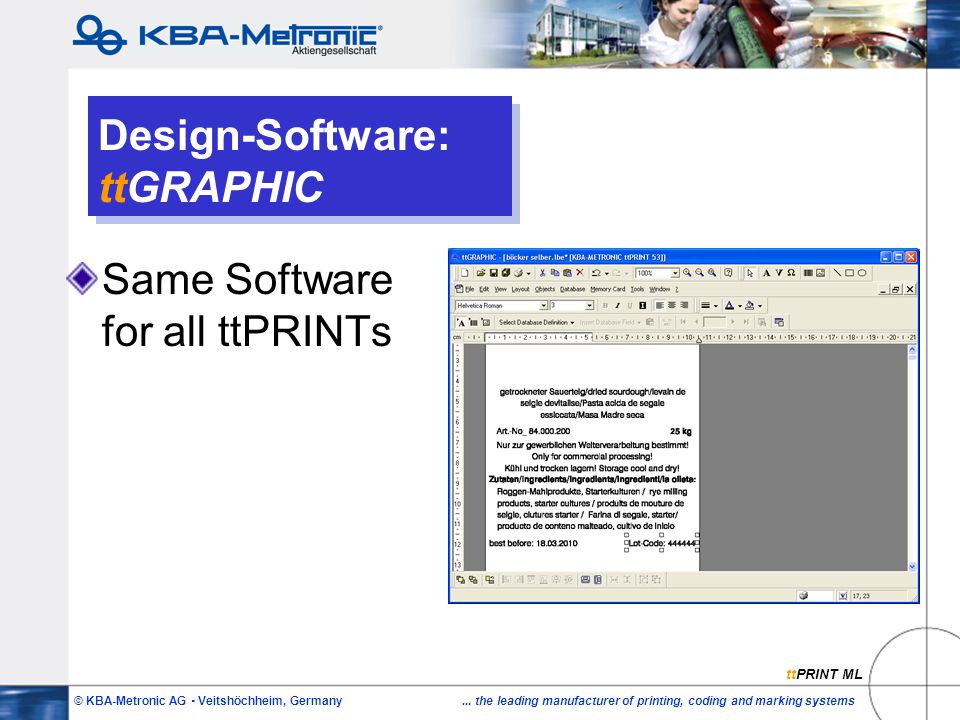The width and height of the screenshot is (960, 720).
Task: Click the text color A swatch
Action: coord(729,306)
